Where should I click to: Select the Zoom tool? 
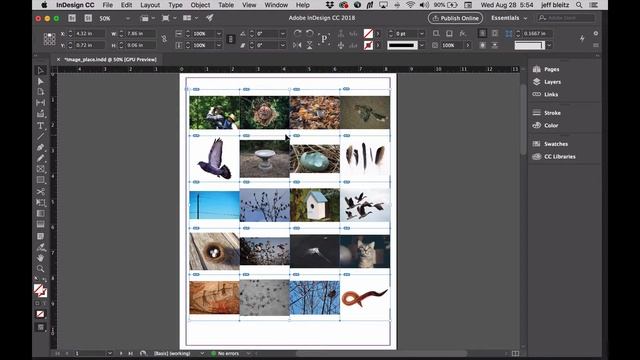click(x=40, y=269)
